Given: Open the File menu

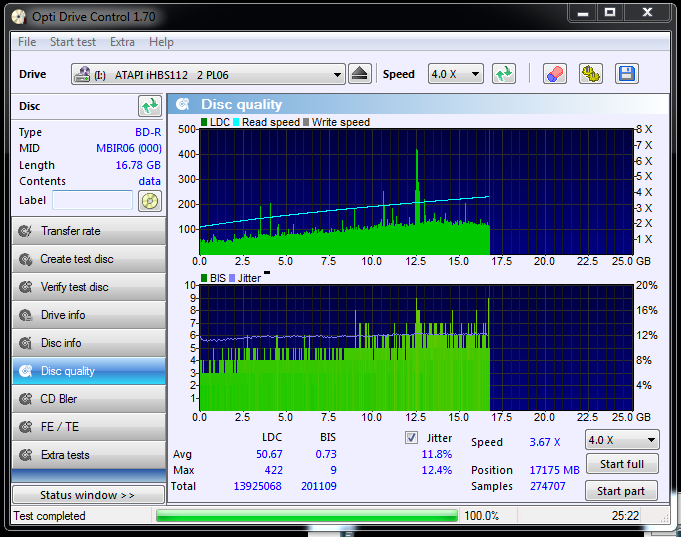Looking at the screenshot, I should pyautogui.click(x=27, y=42).
